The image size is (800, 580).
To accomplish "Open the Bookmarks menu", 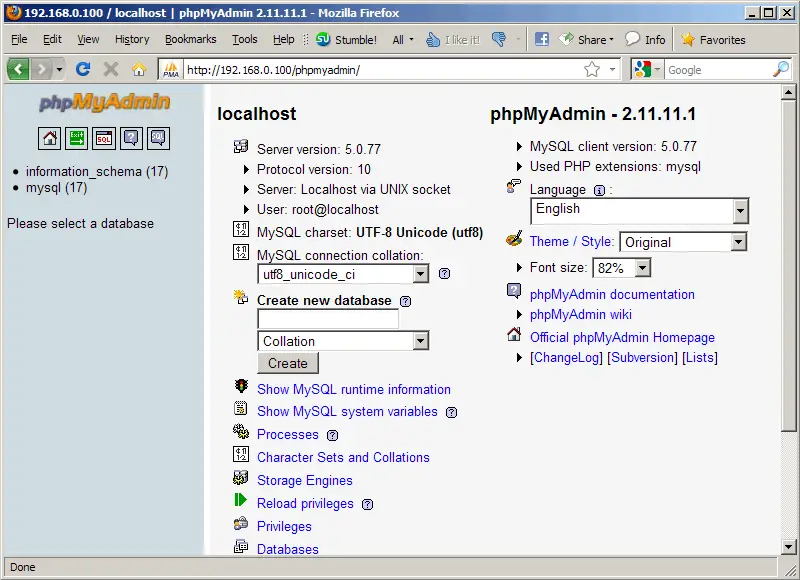I will coord(190,39).
